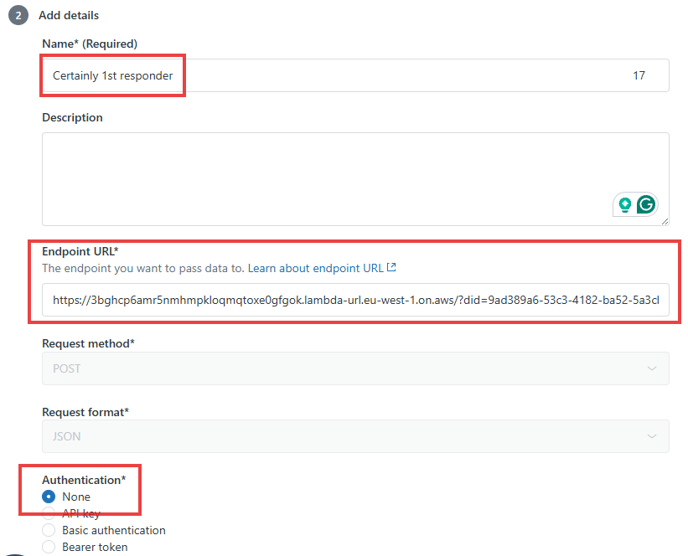Click the Grammarly G icon in Description
Screen dimensions: 688x556
point(645,204)
